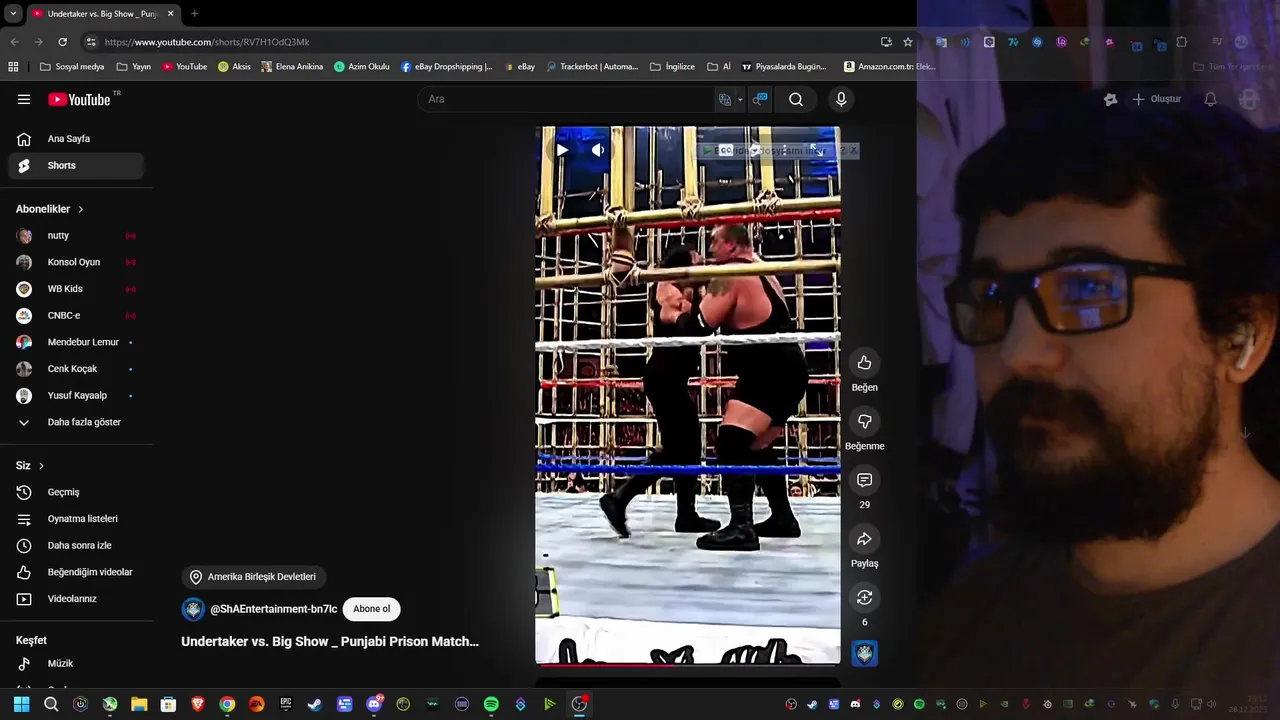Open site information icon in address bar
Image resolution: width=1280 pixels, height=720 pixels.
pos(91,42)
